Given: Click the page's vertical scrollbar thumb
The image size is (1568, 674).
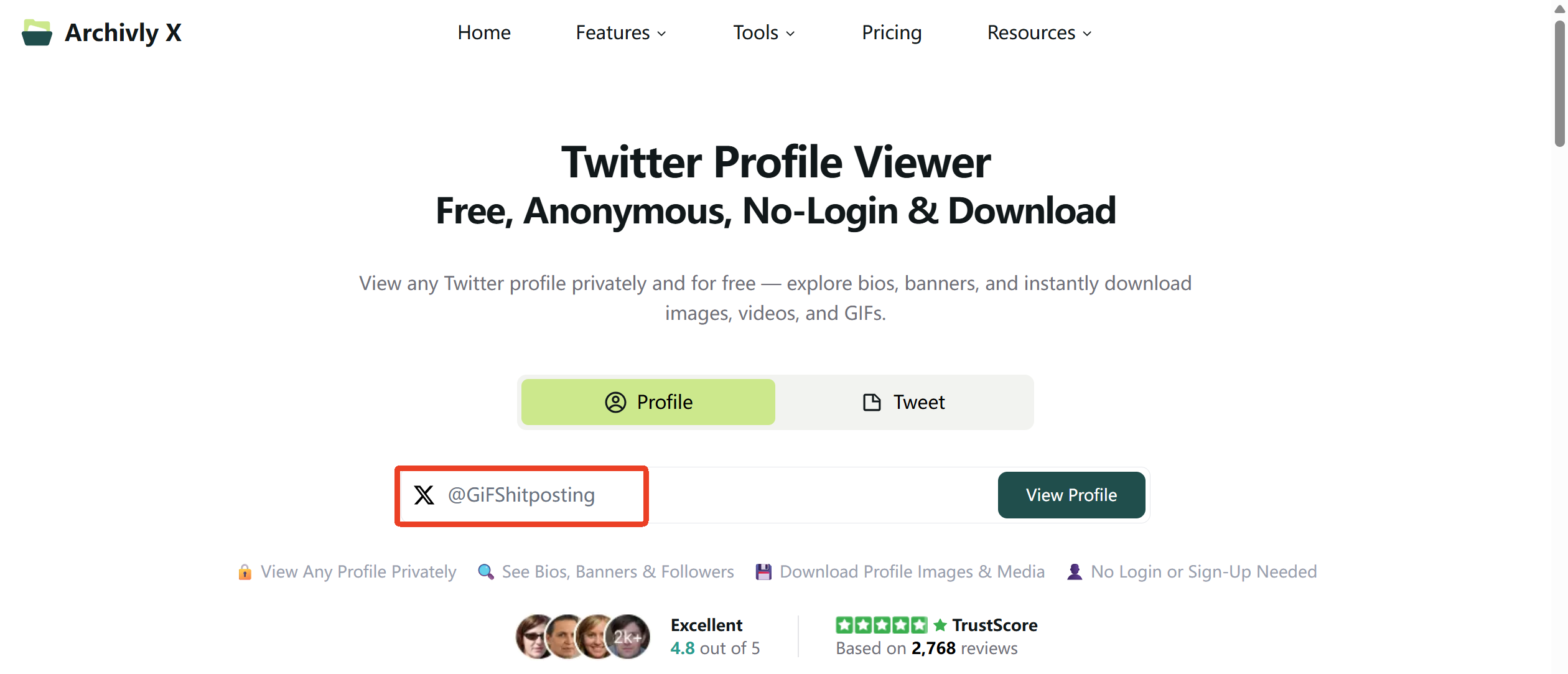Looking at the screenshot, I should [1559, 84].
